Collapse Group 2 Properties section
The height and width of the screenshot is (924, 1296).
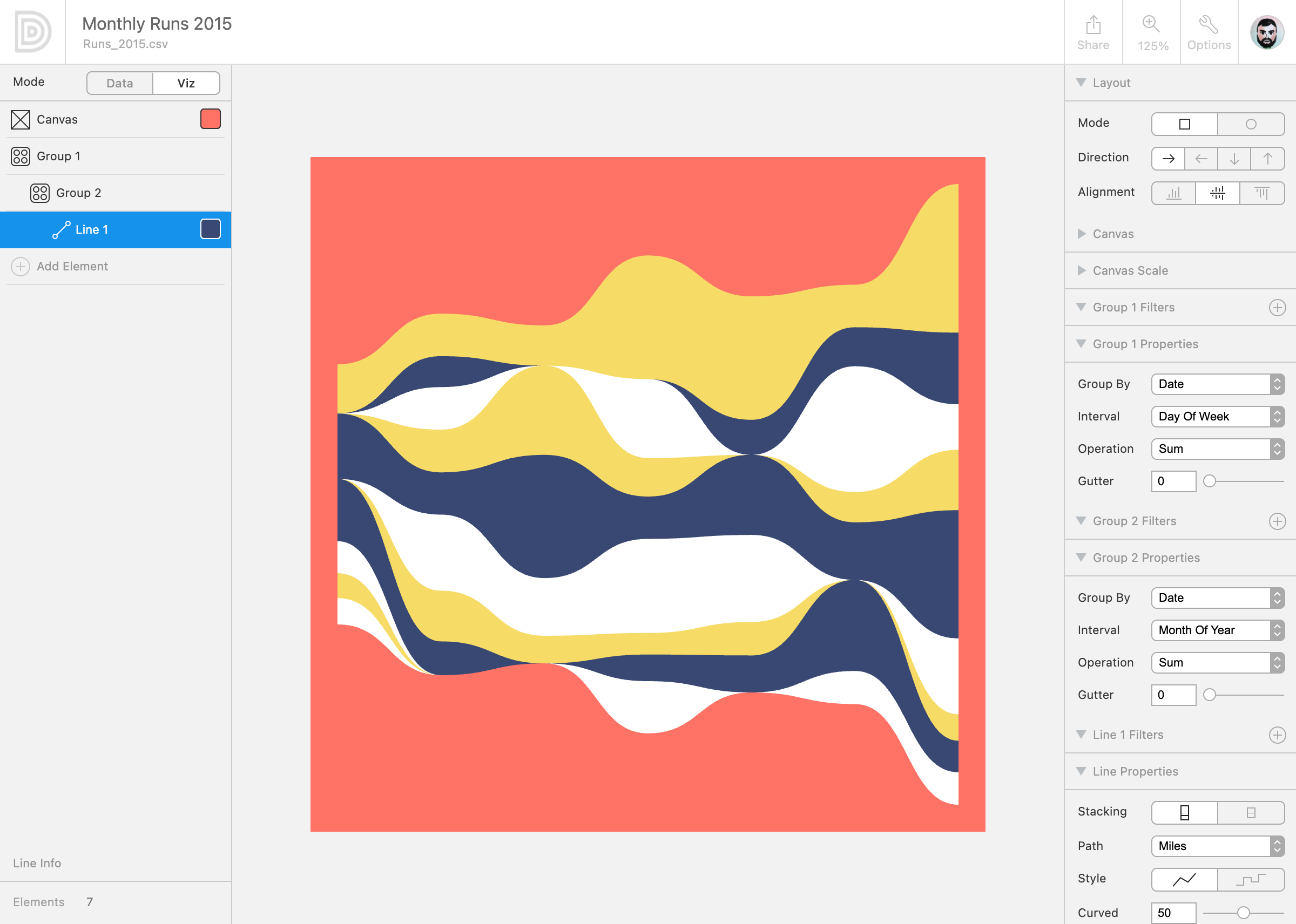pos(1082,558)
